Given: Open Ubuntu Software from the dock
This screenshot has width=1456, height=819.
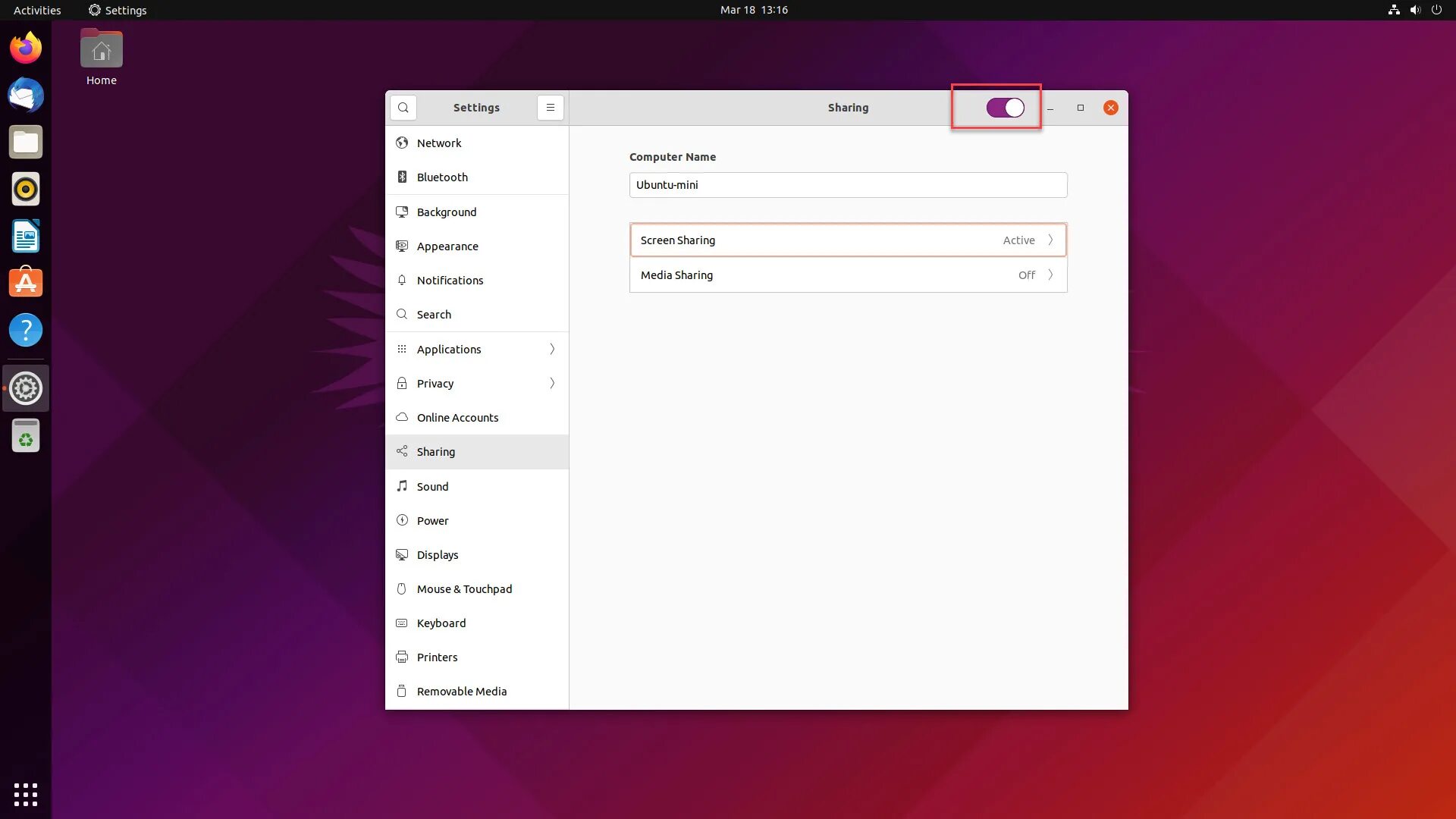Looking at the screenshot, I should pos(26,283).
